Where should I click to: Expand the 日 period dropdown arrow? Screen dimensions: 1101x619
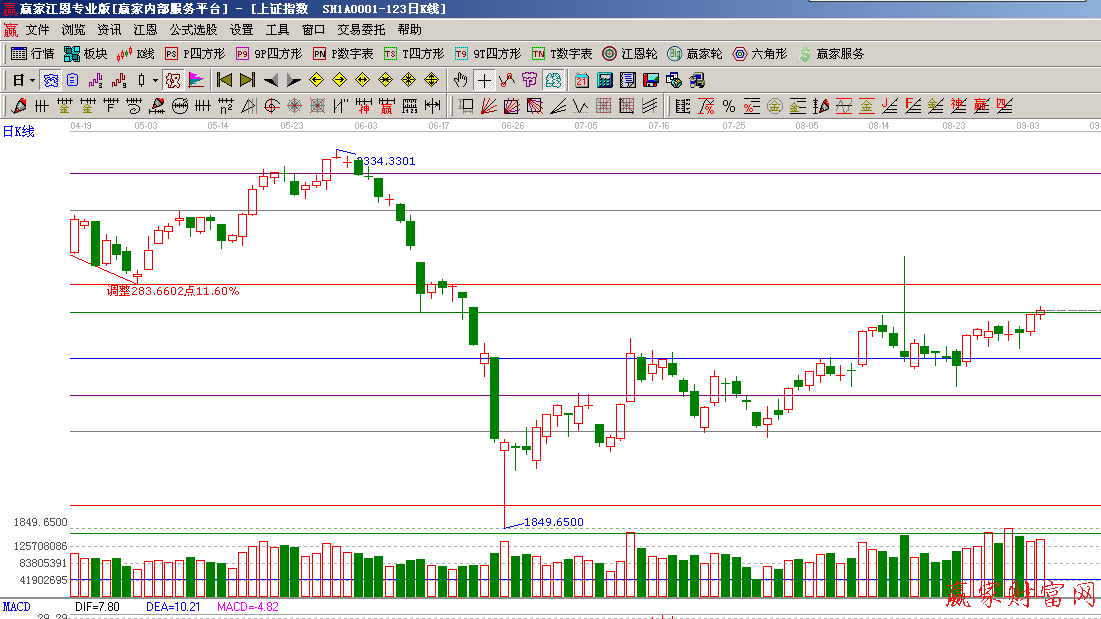(x=32, y=80)
